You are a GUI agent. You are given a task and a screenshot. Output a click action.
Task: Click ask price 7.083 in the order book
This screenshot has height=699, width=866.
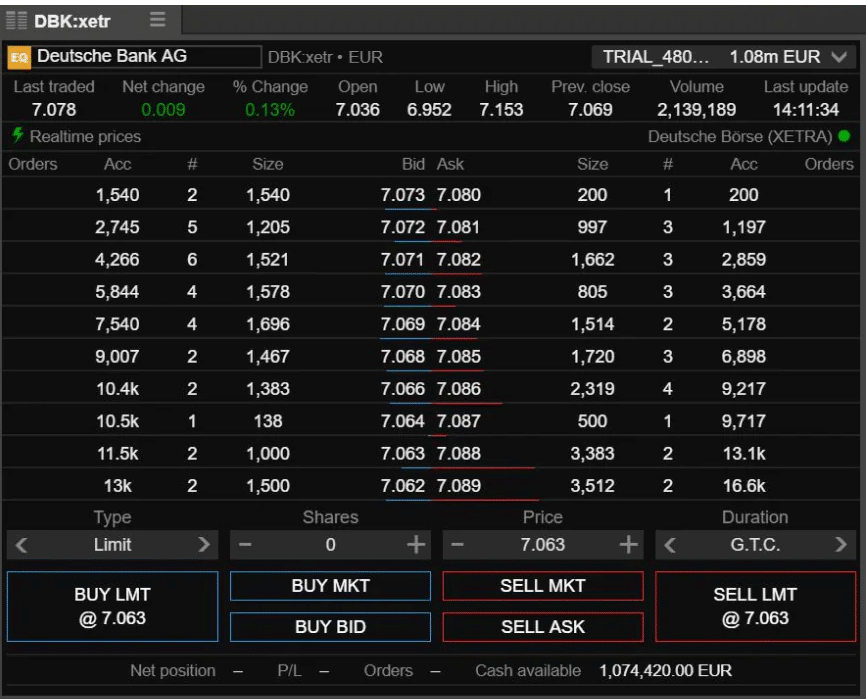click(459, 292)
